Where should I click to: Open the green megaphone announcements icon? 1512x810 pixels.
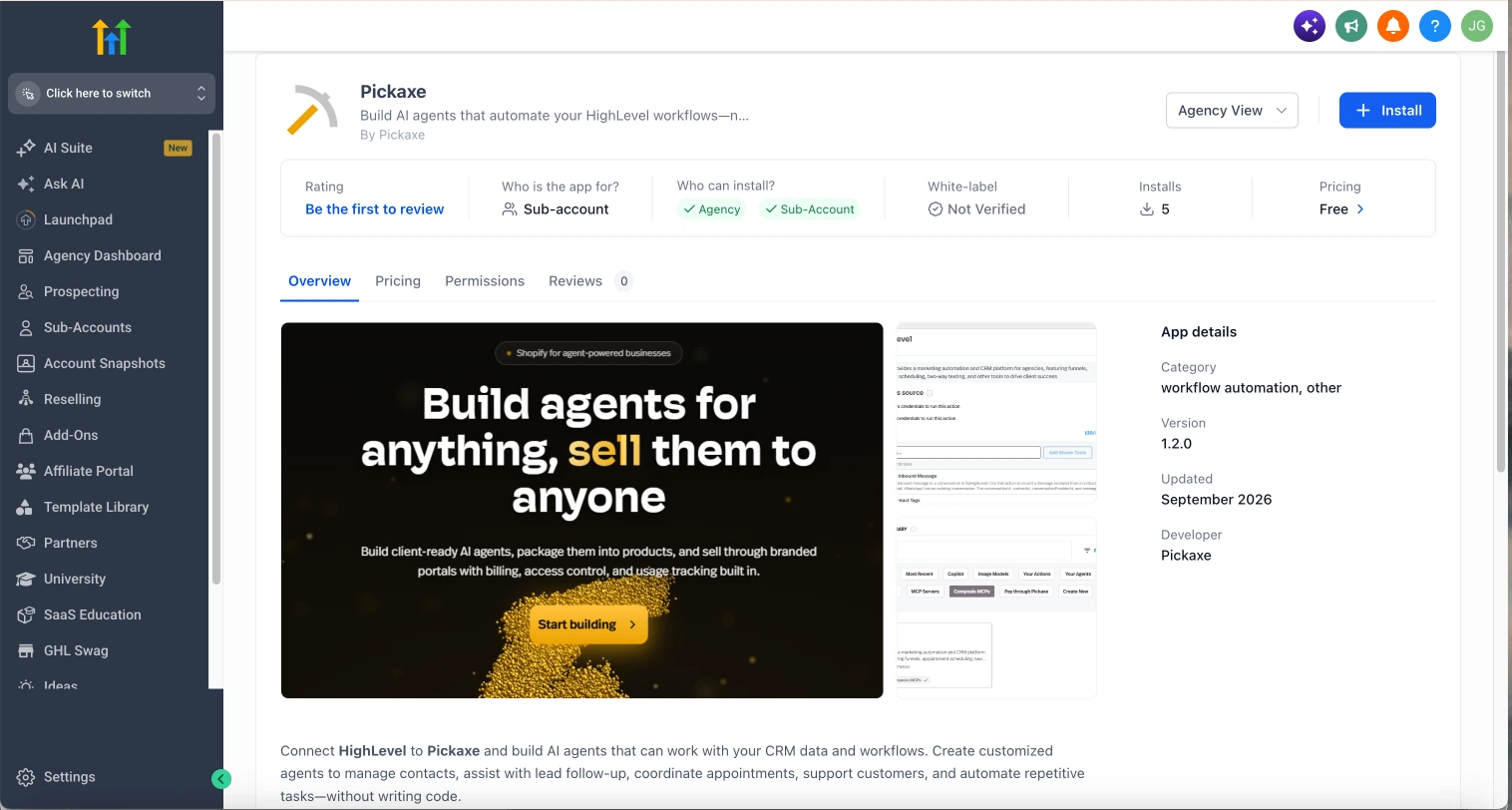point(1351,26)
